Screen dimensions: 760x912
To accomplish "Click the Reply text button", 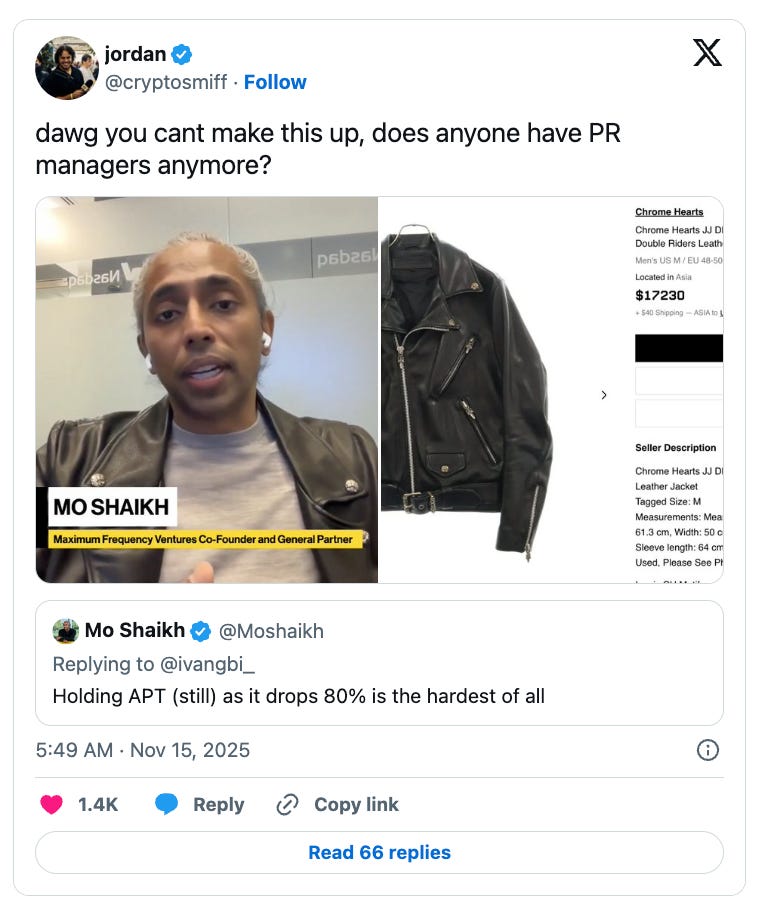I will [x=219, y=804].
